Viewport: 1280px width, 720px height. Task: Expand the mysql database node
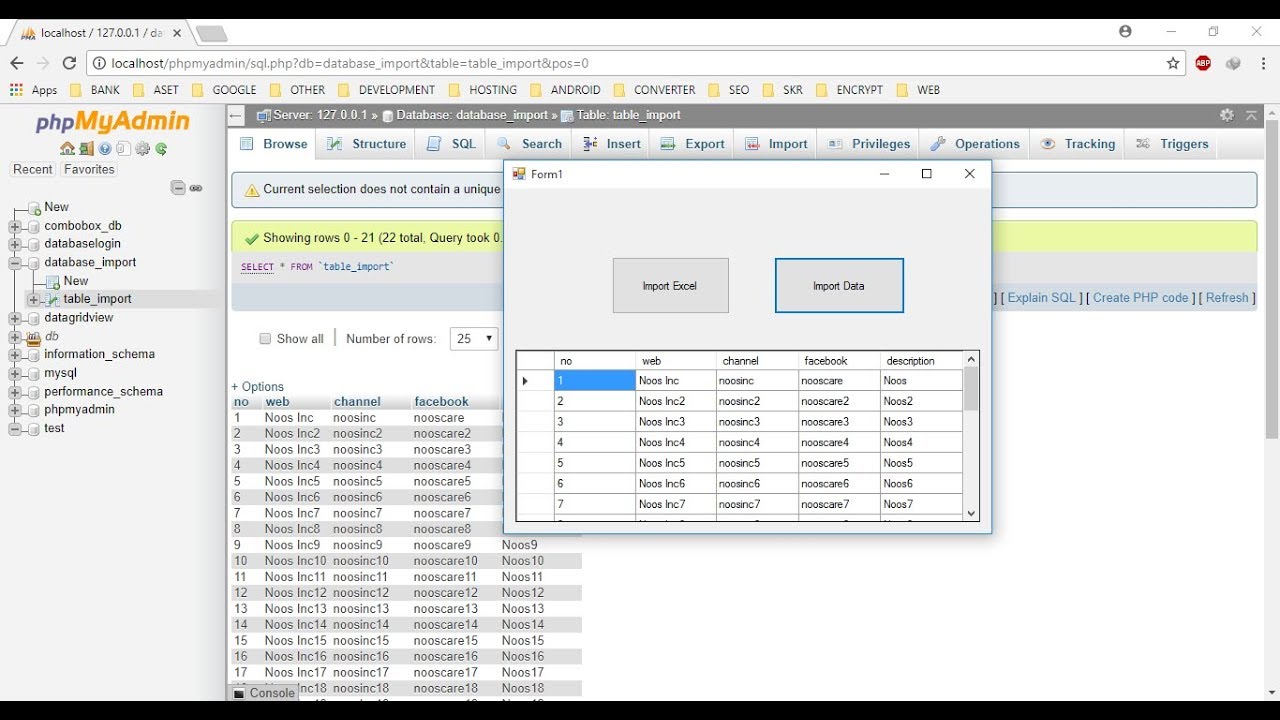pyautogui.click(x=15, y=373)
